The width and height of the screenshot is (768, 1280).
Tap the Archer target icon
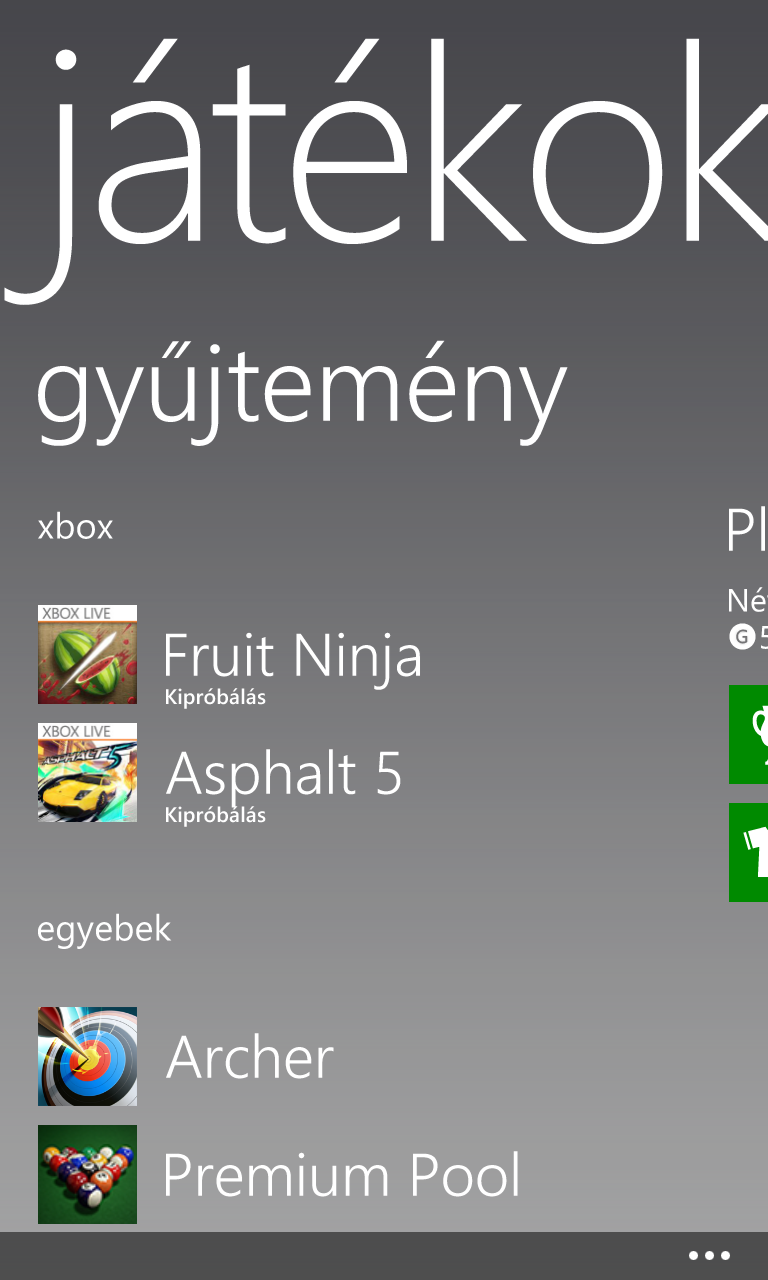[x=87, y=1056]
